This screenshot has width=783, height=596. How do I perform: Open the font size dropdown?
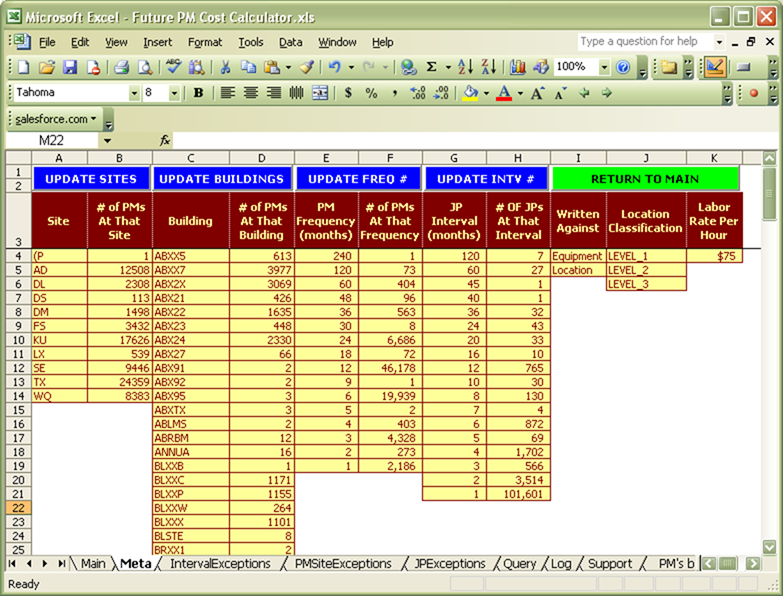pos(174,93)
